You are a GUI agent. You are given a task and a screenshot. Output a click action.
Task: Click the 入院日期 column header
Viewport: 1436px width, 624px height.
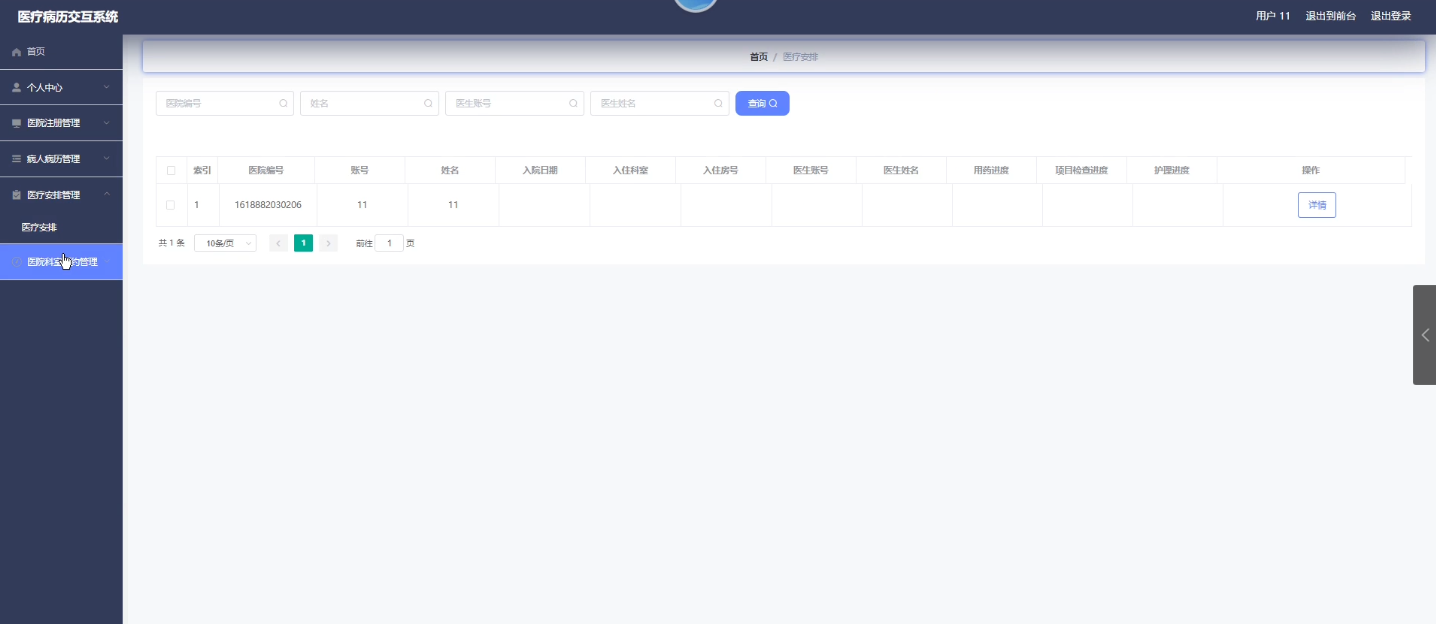pyautogui.click(x=540, y=170)
